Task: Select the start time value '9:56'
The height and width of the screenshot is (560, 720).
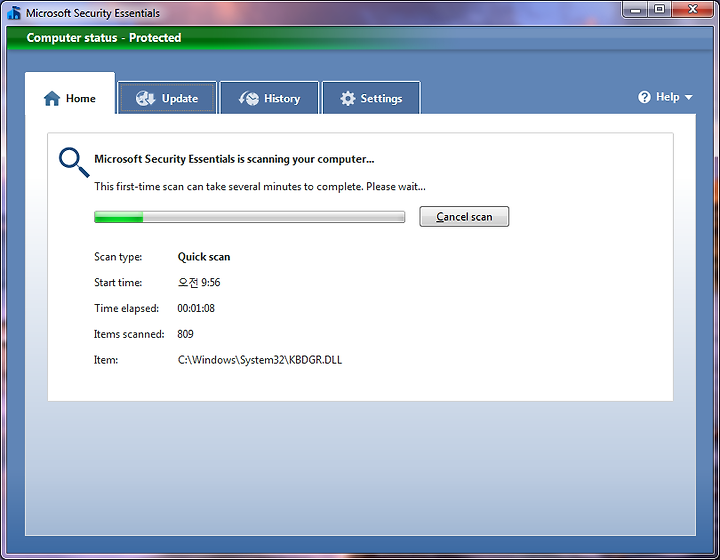Action: tap(211, 282)
